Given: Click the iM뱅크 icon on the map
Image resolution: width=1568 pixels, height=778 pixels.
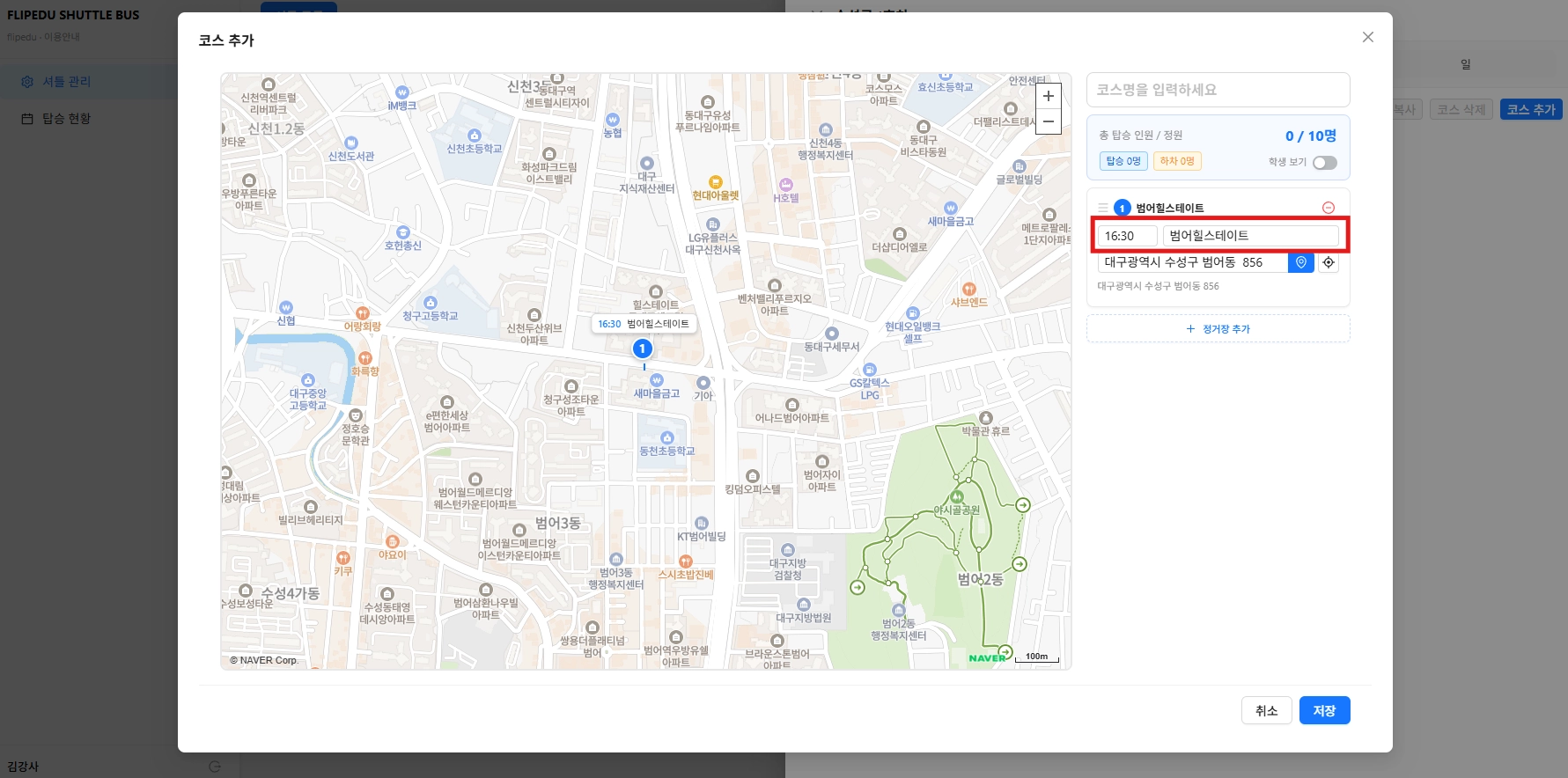Looking at the screenshot, I should 402,92.
